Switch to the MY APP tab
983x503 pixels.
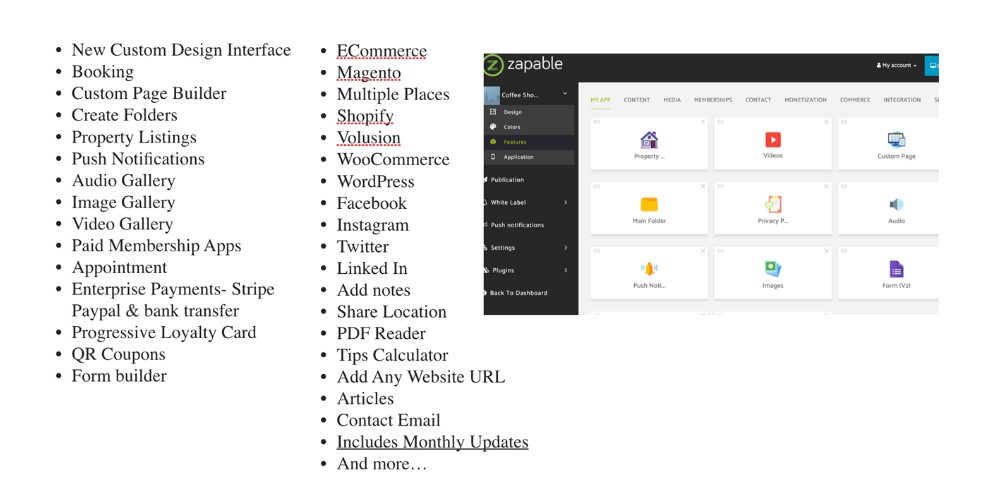pos(601,100)
